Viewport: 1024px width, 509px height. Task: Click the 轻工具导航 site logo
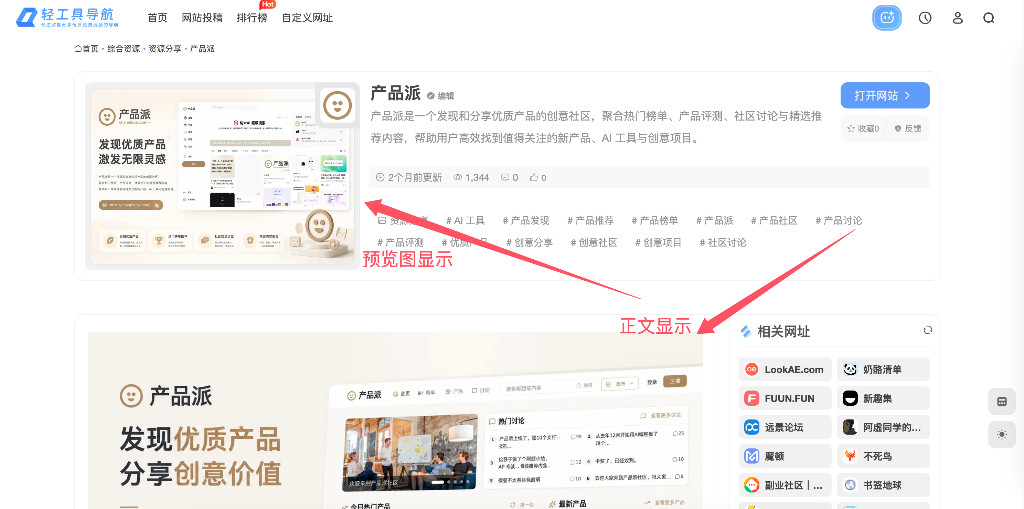tap(67, 18)
